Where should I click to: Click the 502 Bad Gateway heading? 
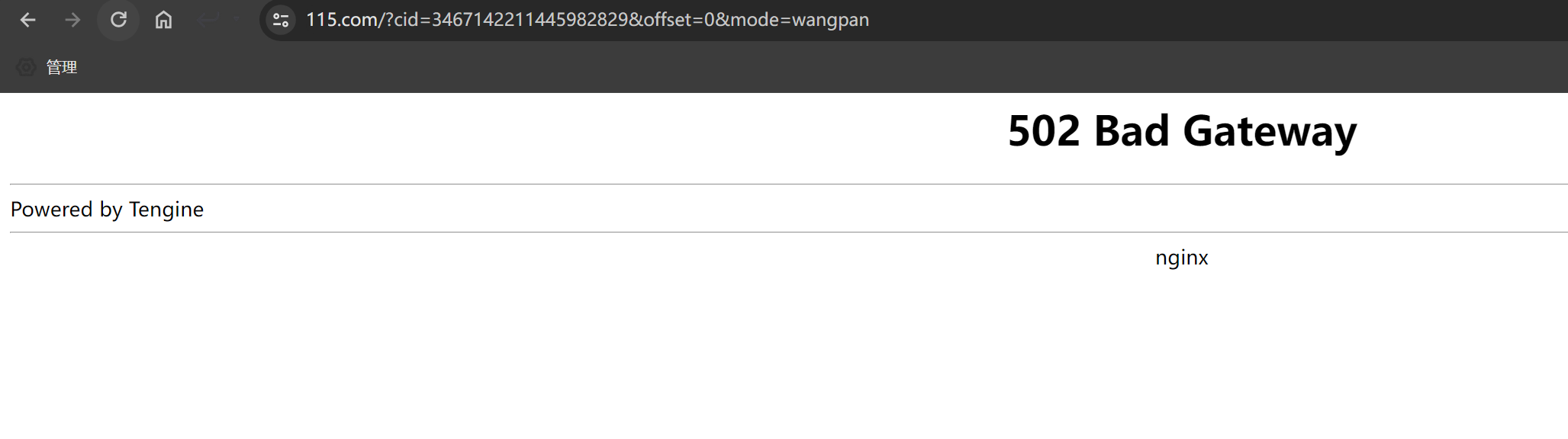pyautogui.click(x=1182, y=131)
